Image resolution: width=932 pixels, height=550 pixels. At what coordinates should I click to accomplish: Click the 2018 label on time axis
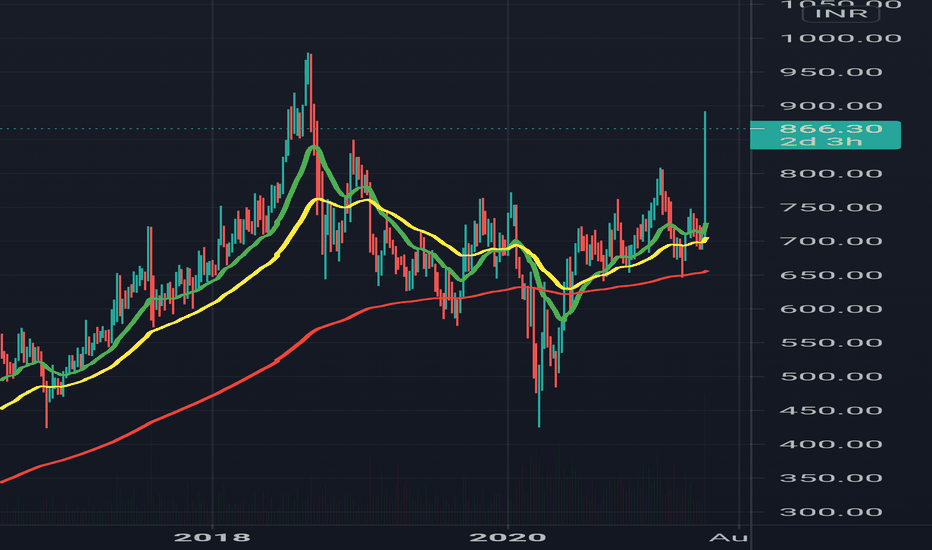(x=212, y=538)
